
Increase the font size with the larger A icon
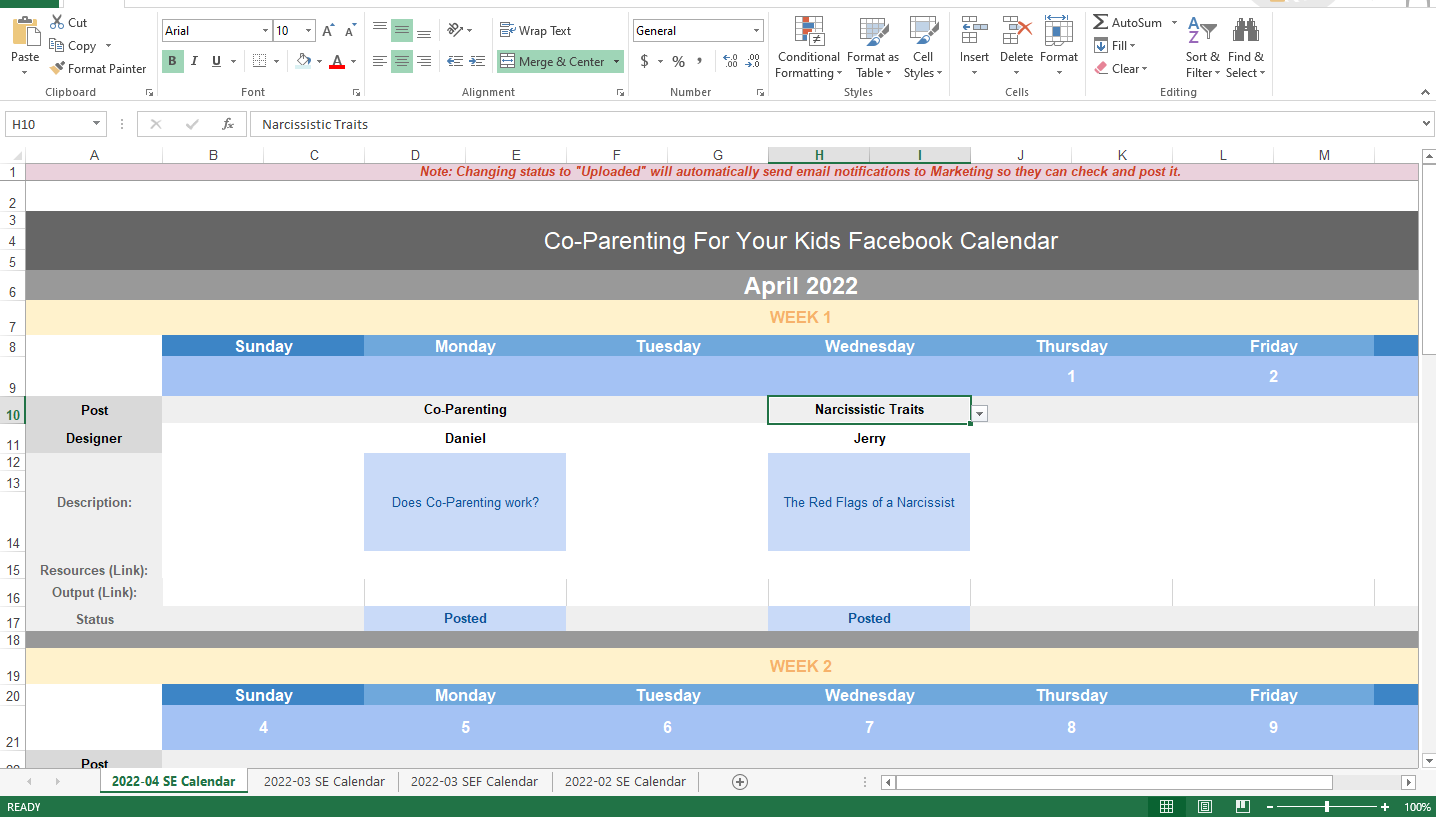(328, 31)
